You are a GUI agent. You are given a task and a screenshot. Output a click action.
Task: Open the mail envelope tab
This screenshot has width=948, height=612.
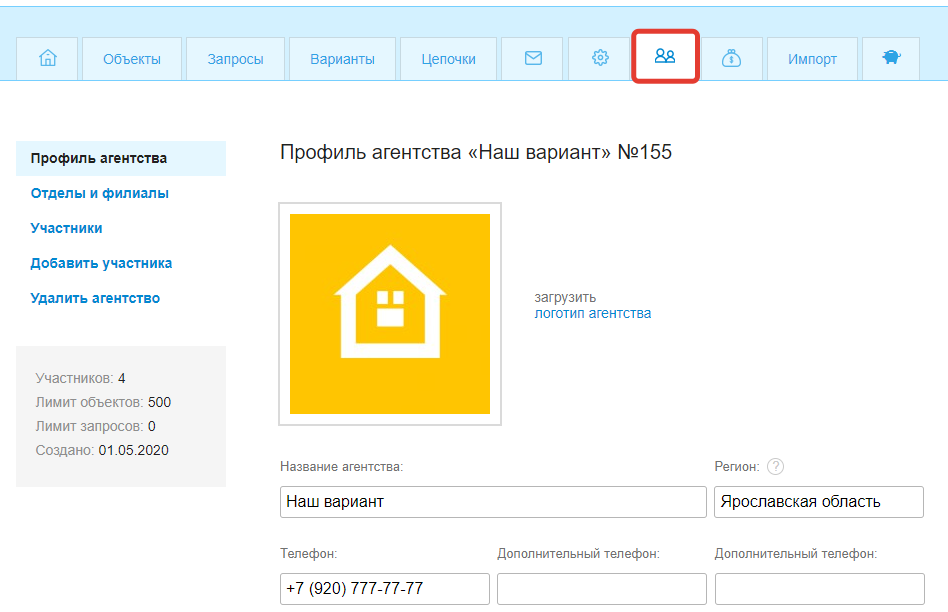pyautogui.click(x=533, y=59)
